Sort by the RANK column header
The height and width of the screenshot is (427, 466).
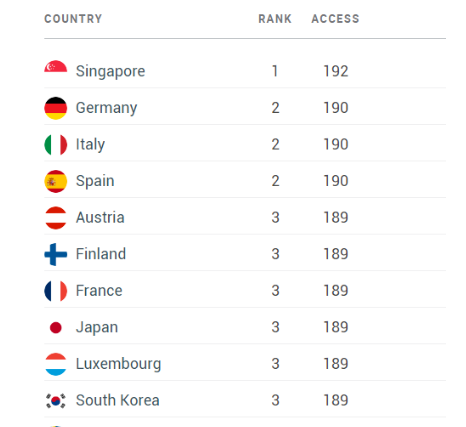click(x=275, y=19)
